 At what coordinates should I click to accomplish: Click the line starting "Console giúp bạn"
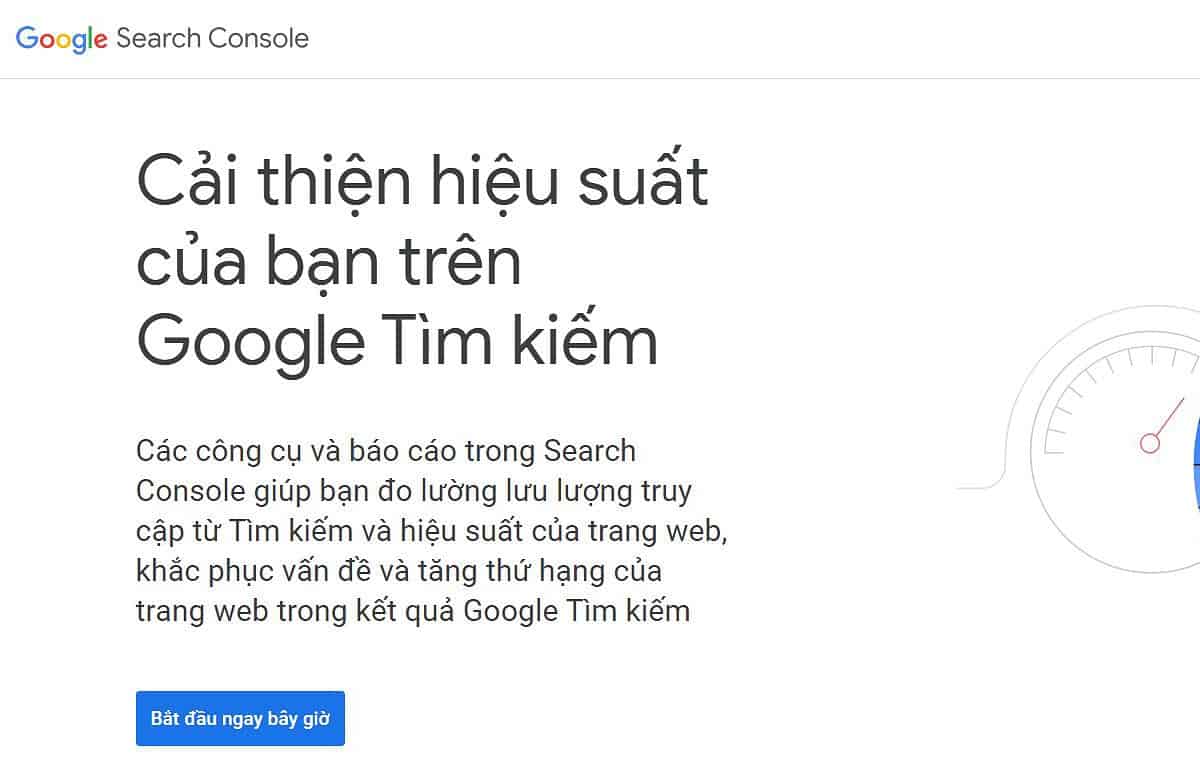[413, 491]
